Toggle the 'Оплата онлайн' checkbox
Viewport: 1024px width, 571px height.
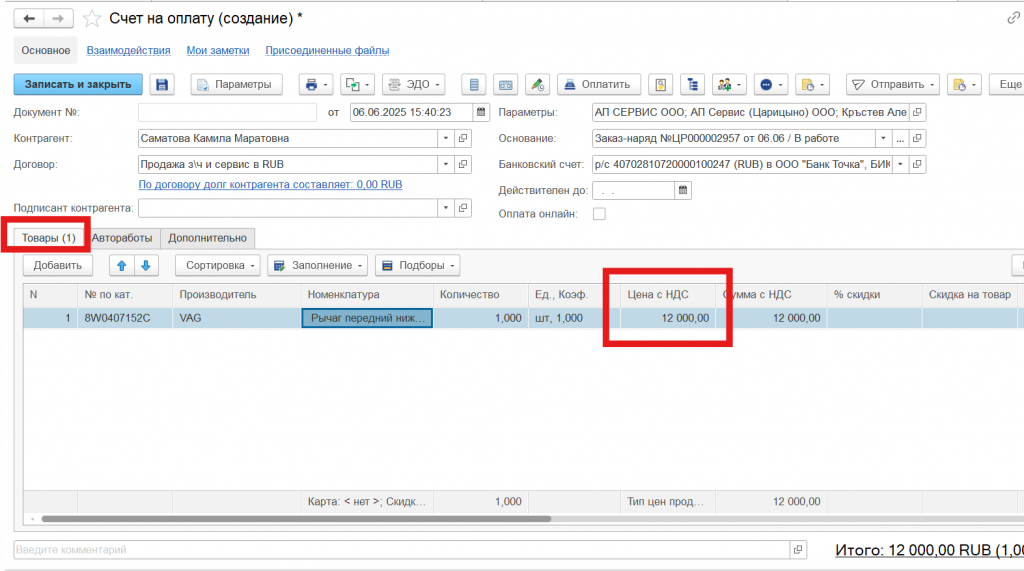click(599, 213)
